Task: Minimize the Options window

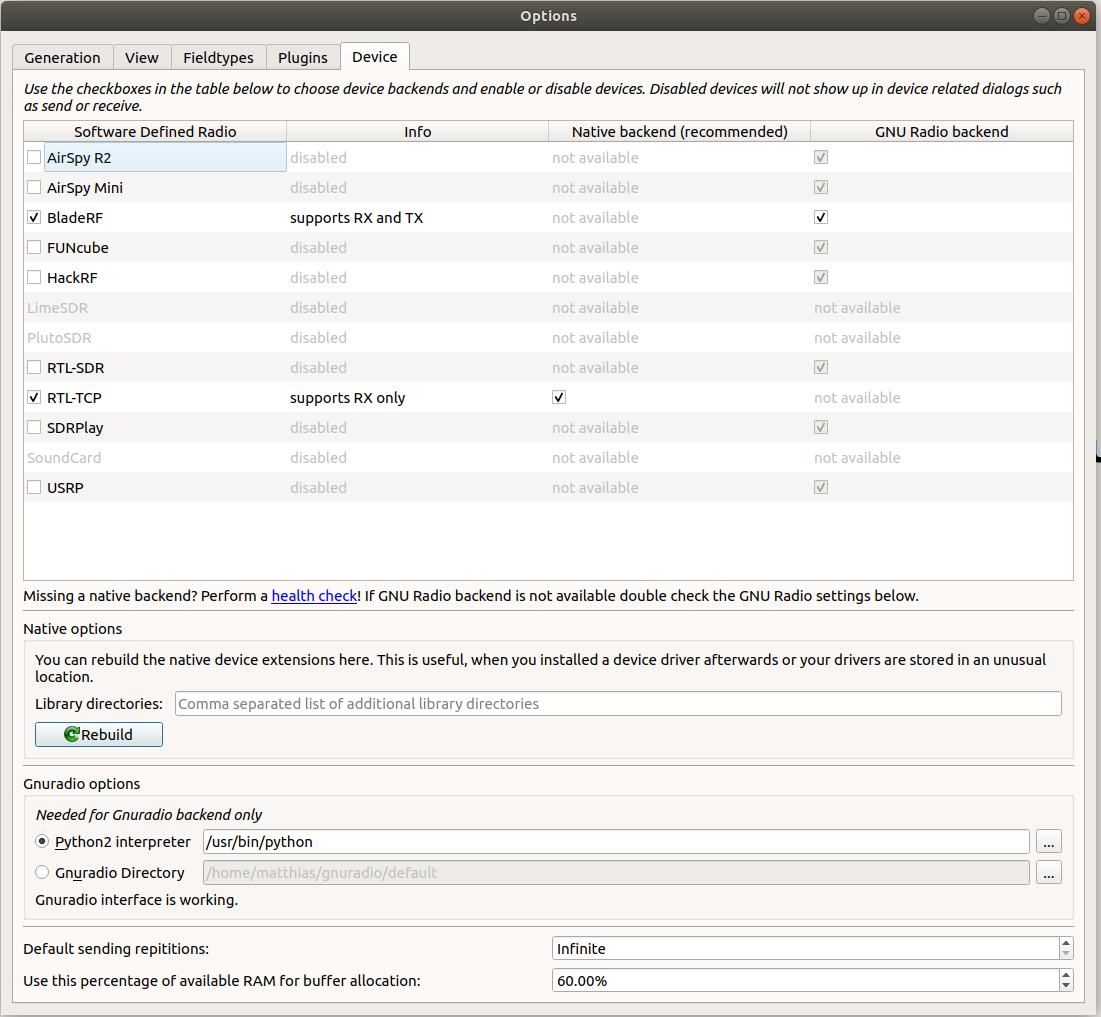Action: (x=1042, y=15)
